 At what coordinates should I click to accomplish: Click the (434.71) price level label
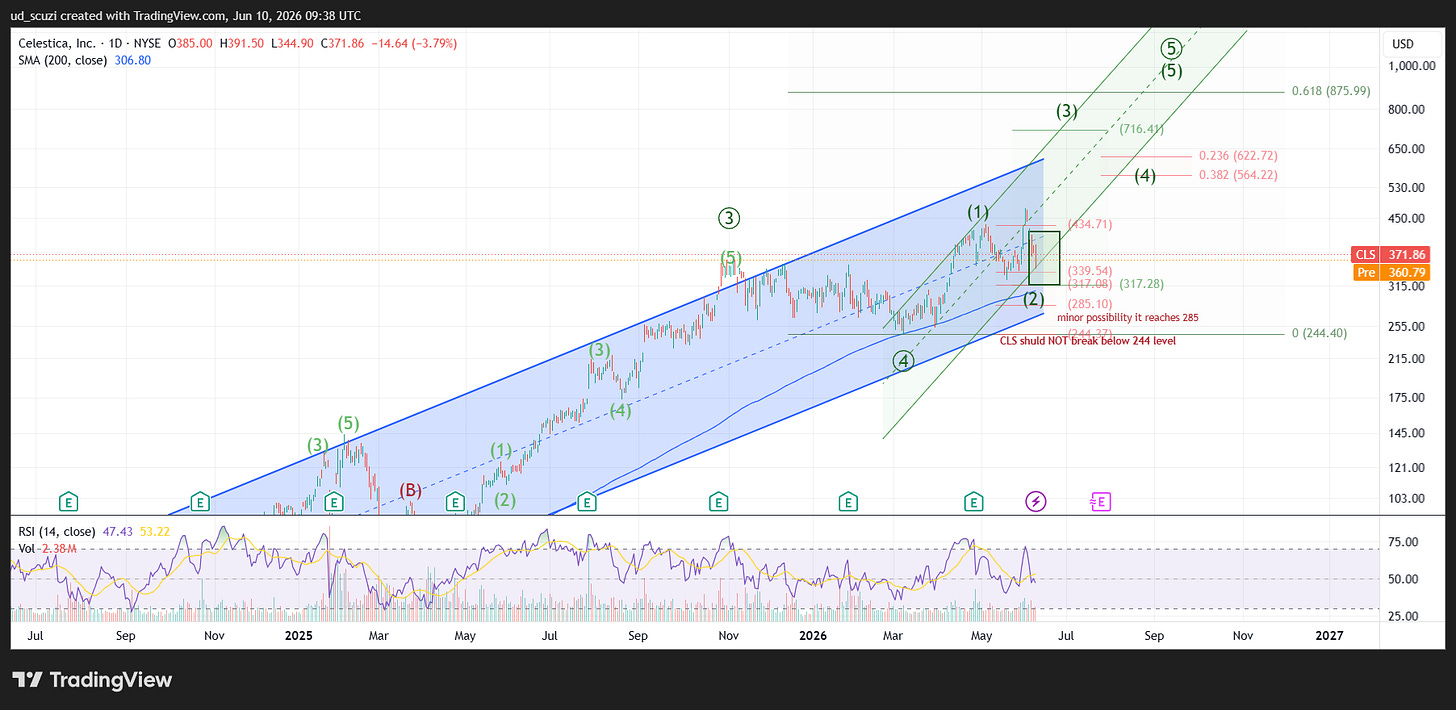(1090, 224)
